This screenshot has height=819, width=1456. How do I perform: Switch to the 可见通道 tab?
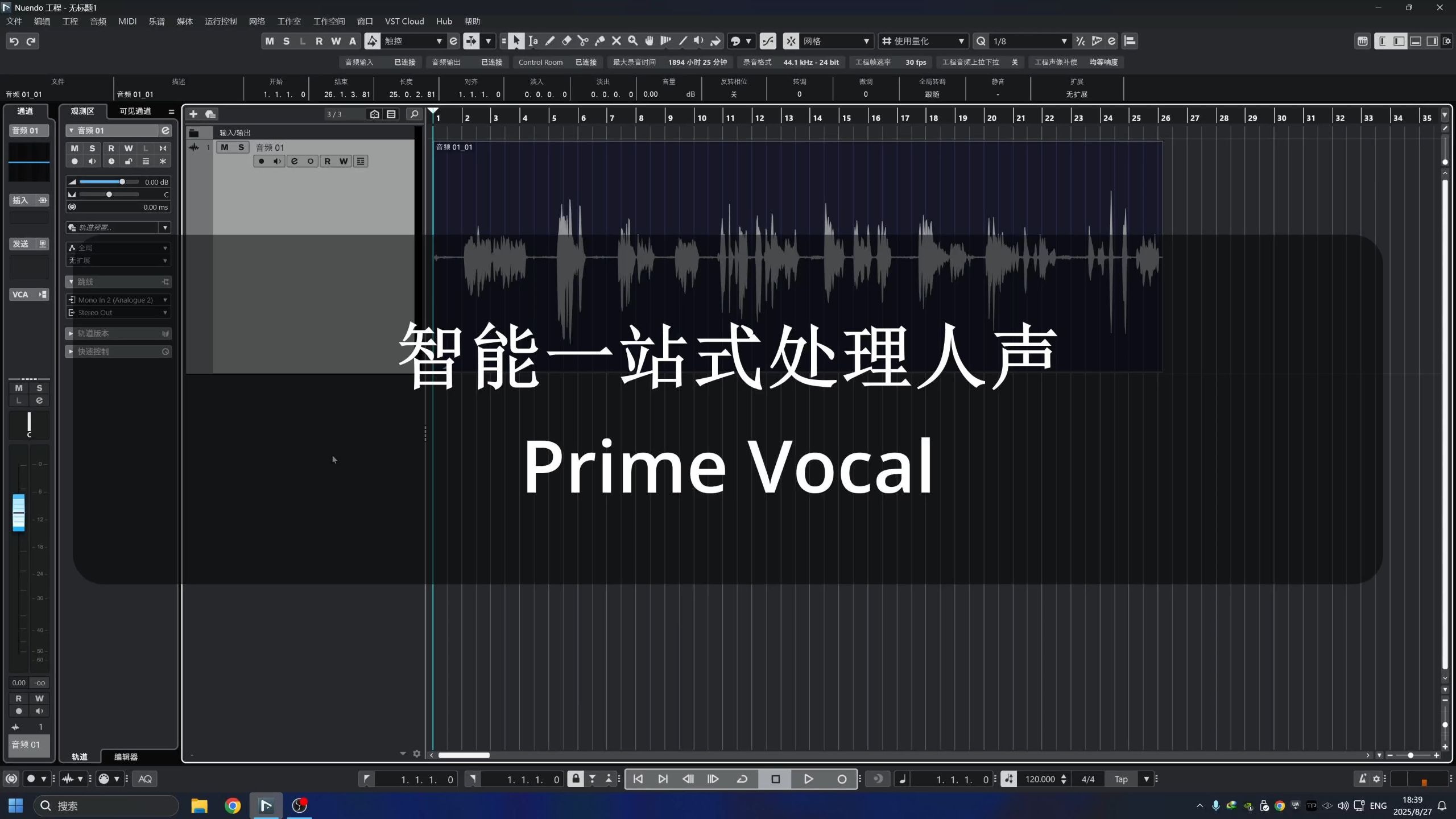pyautogui.click(x=135, y=111)
